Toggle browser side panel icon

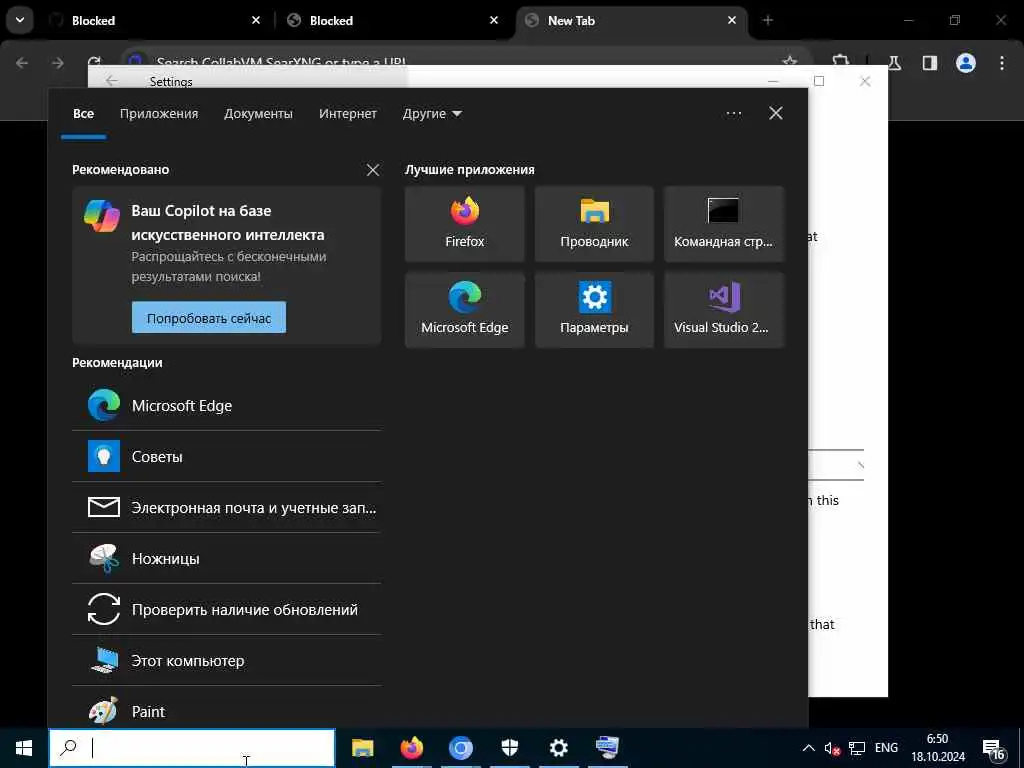pyautogui.click(x=929, y=63)
